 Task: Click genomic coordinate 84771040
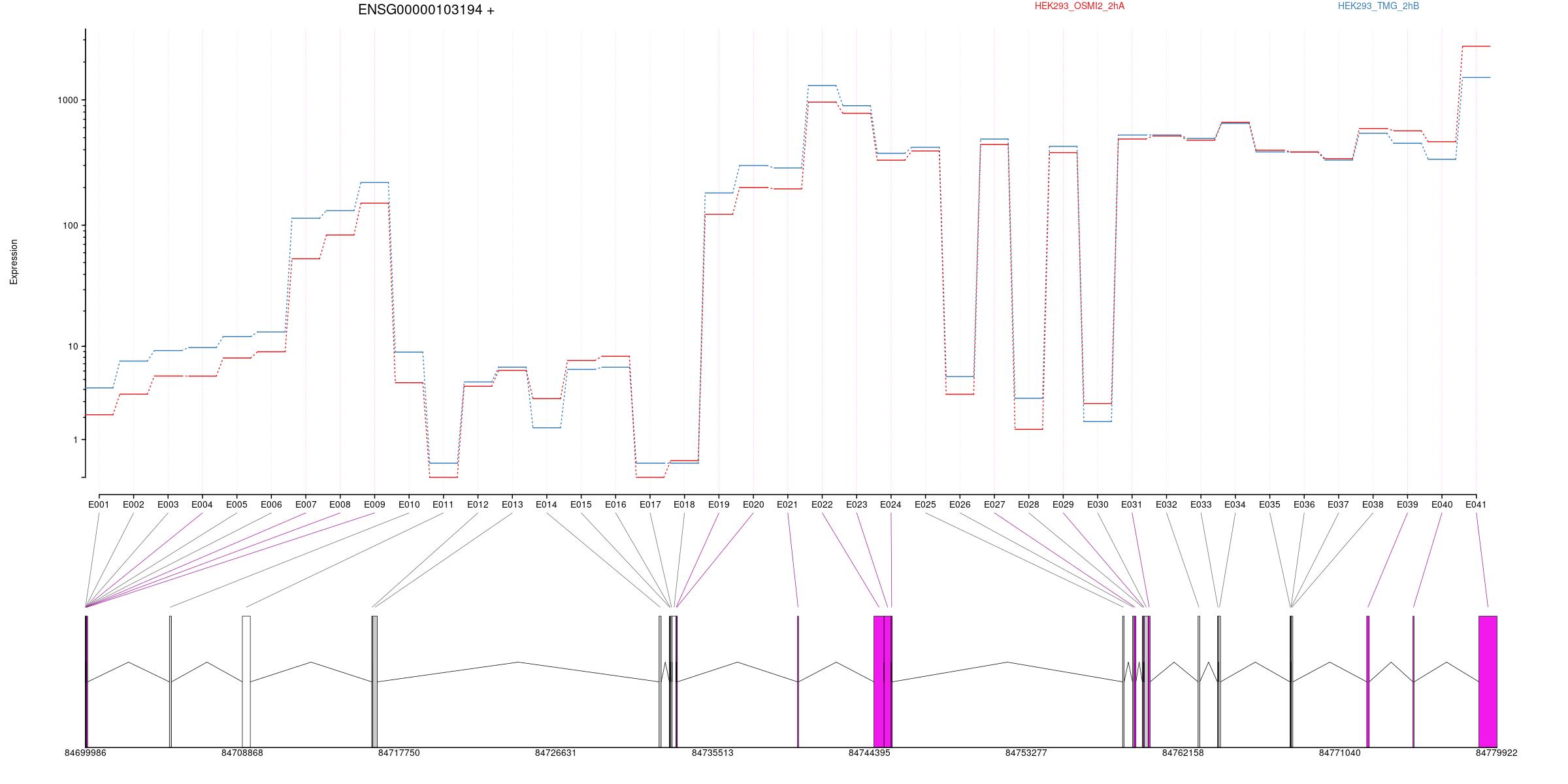point(1340,753)
